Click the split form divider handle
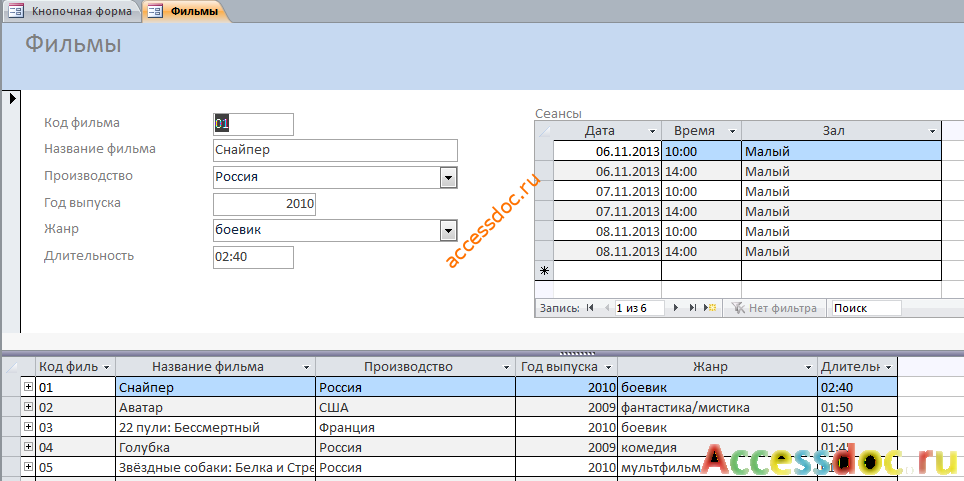This screenshot has height=481, width=964. (x=577, y=354)
